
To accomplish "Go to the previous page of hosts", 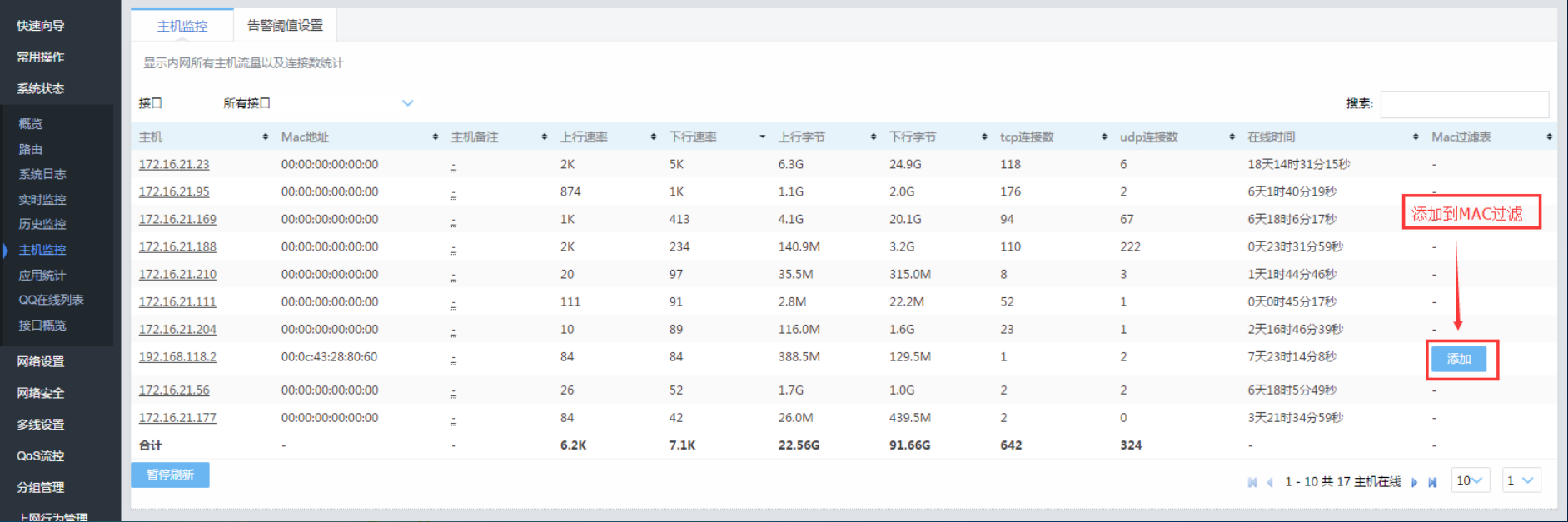I will 1270,482.
